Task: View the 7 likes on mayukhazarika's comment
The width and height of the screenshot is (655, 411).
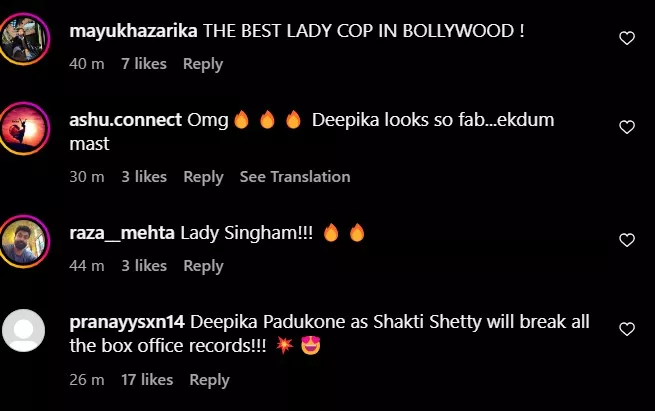Action: (144, 63)
